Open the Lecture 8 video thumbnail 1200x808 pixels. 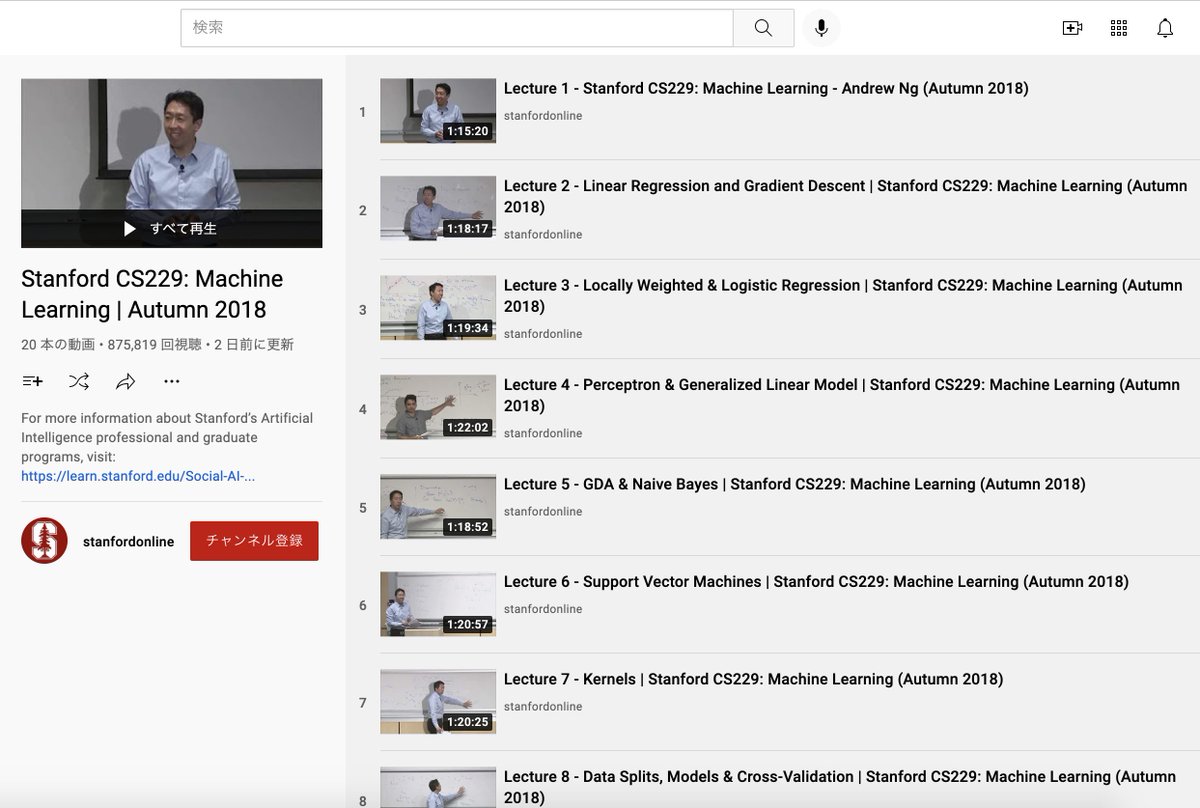point(438,788)
